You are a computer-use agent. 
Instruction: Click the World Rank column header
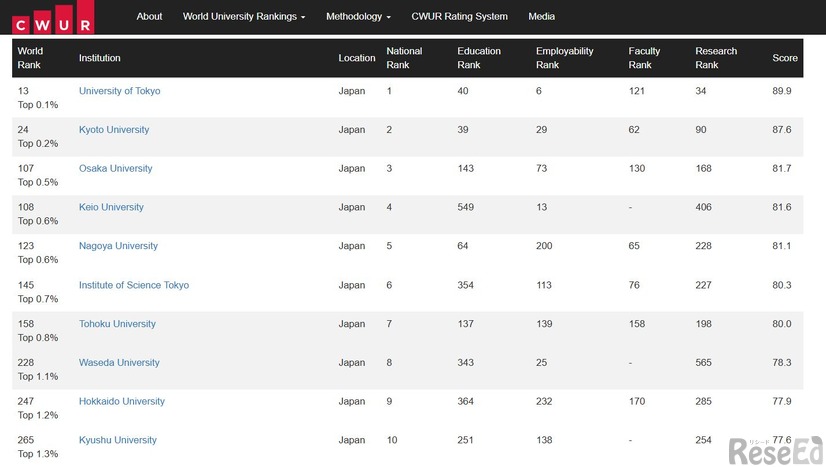click(30, 58)
